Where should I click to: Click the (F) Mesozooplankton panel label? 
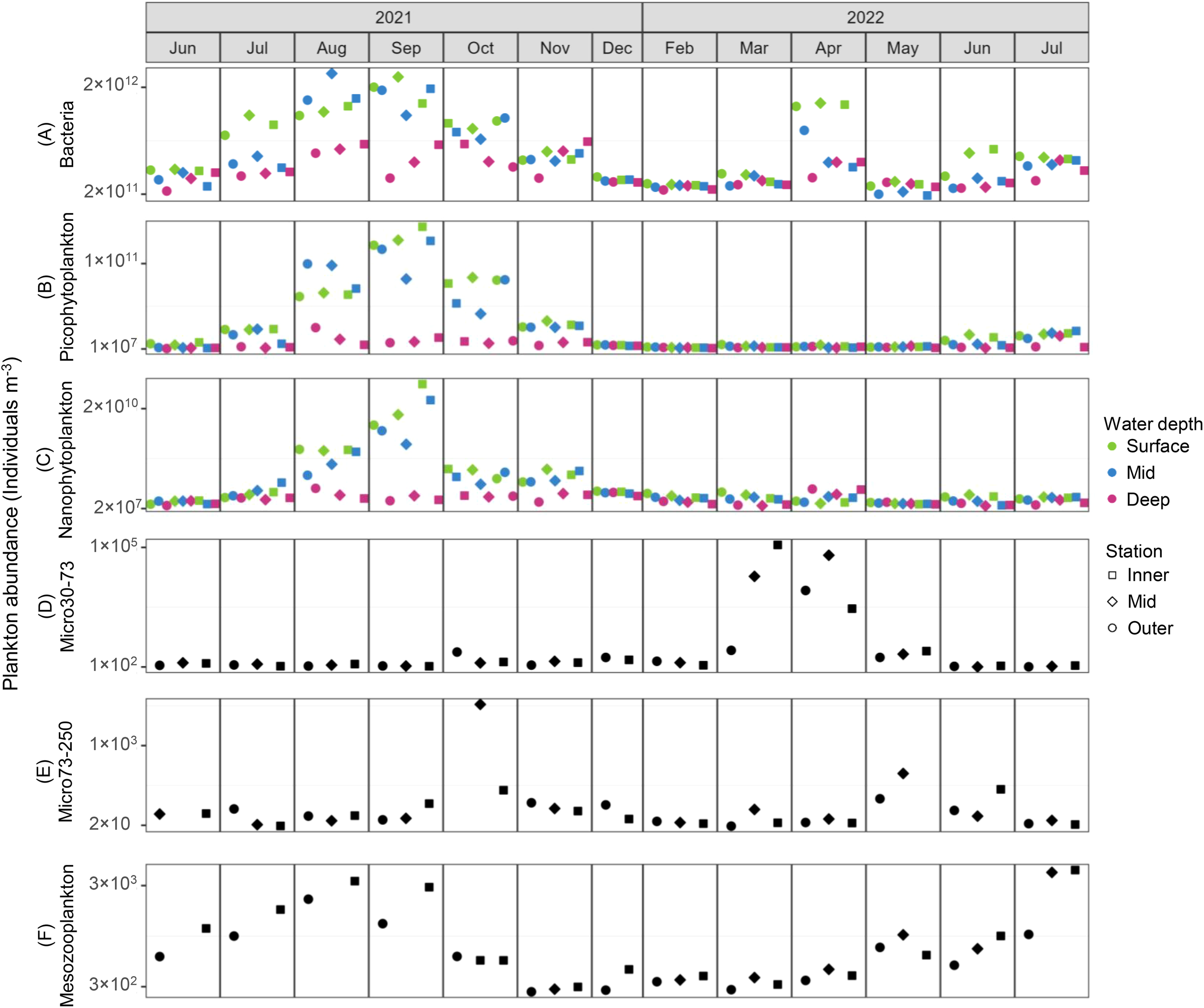pos(56,935)
